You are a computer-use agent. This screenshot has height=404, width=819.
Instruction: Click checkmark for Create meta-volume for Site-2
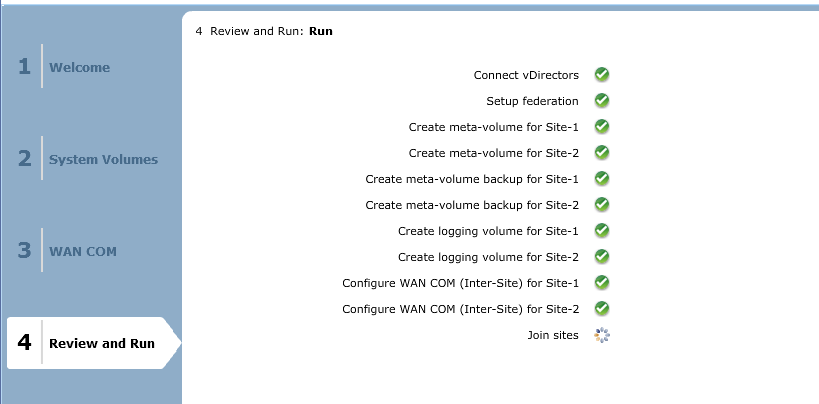tap(602, 153)
